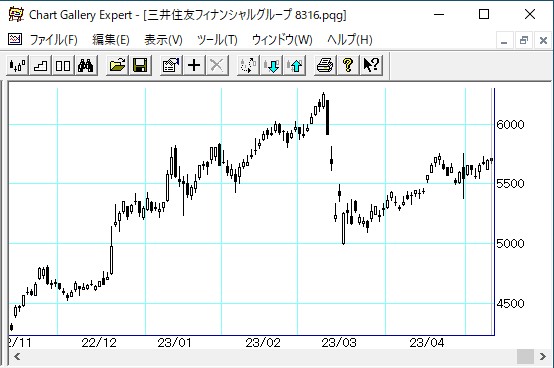The height and width of the screenshot is (368, 554).
Task: Open help with the question mark icon
Action: click(x=348, y=65)
